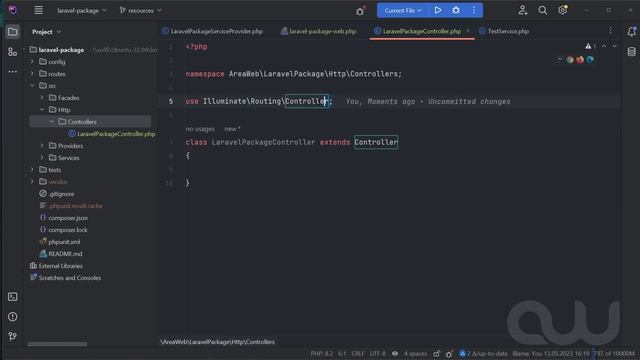
Task: Debug the current file
Action: 456,10
